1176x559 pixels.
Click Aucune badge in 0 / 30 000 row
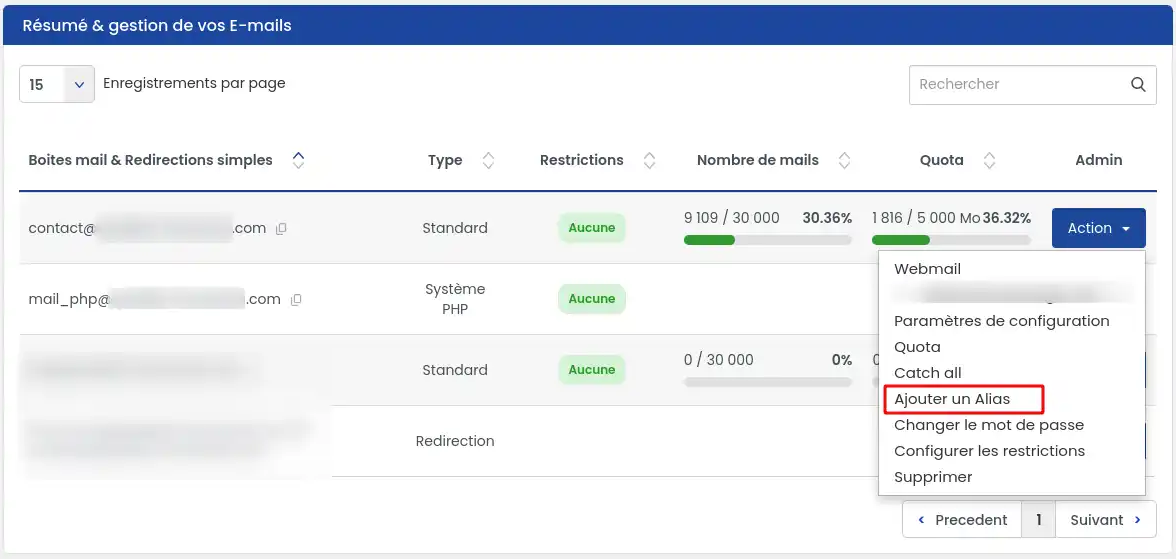pos(592,370)
